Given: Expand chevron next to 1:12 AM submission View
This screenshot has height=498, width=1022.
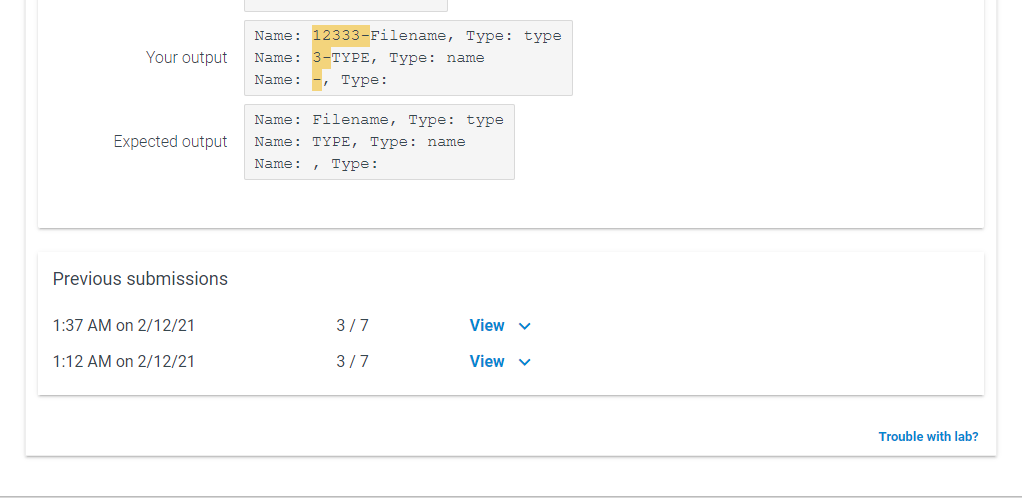Looking at the screenshot, I should (x=525, y=362).
